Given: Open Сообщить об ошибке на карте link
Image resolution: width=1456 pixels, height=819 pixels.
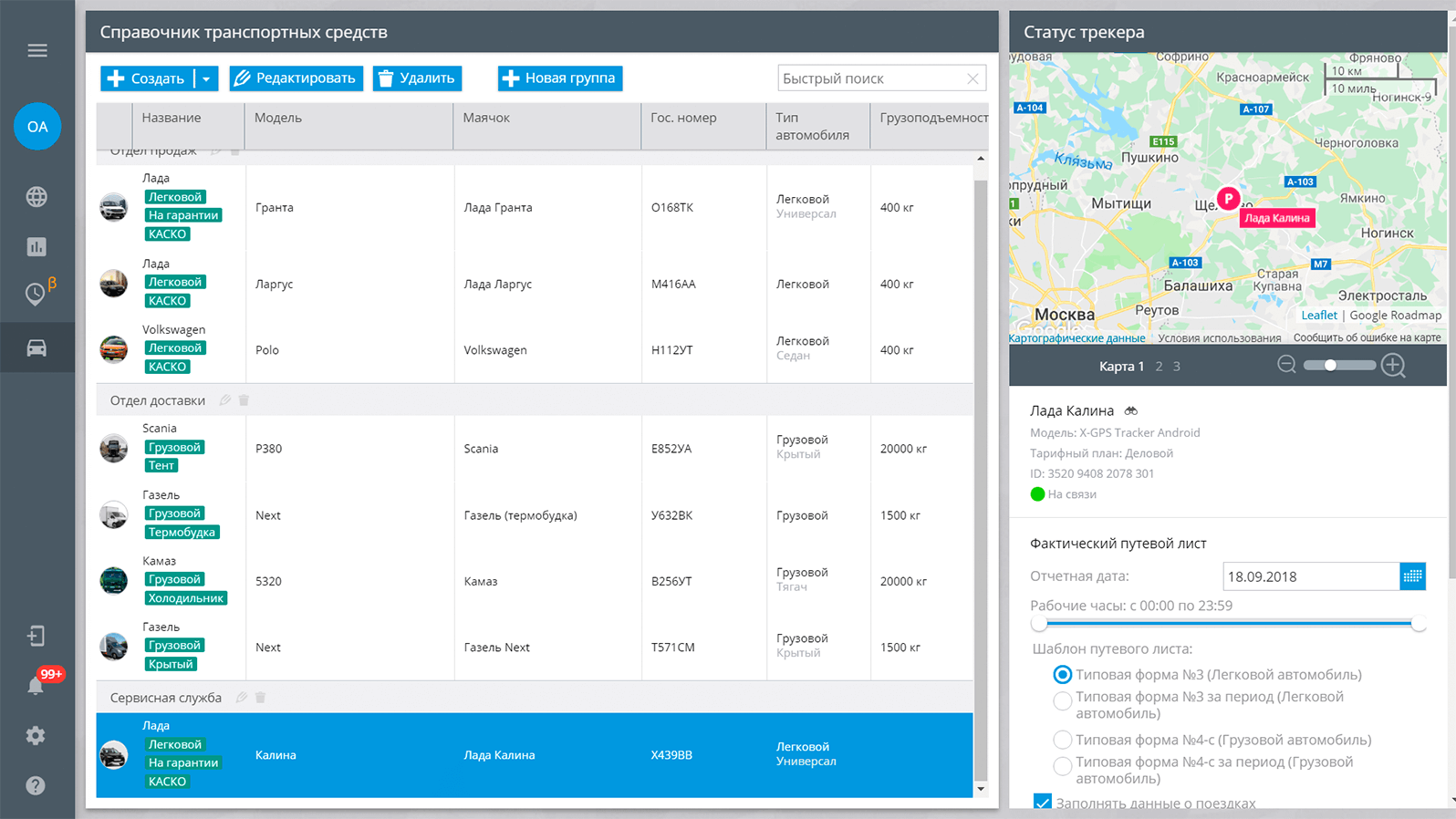Looking at the screenshot, I should [x=1367, y=338].
